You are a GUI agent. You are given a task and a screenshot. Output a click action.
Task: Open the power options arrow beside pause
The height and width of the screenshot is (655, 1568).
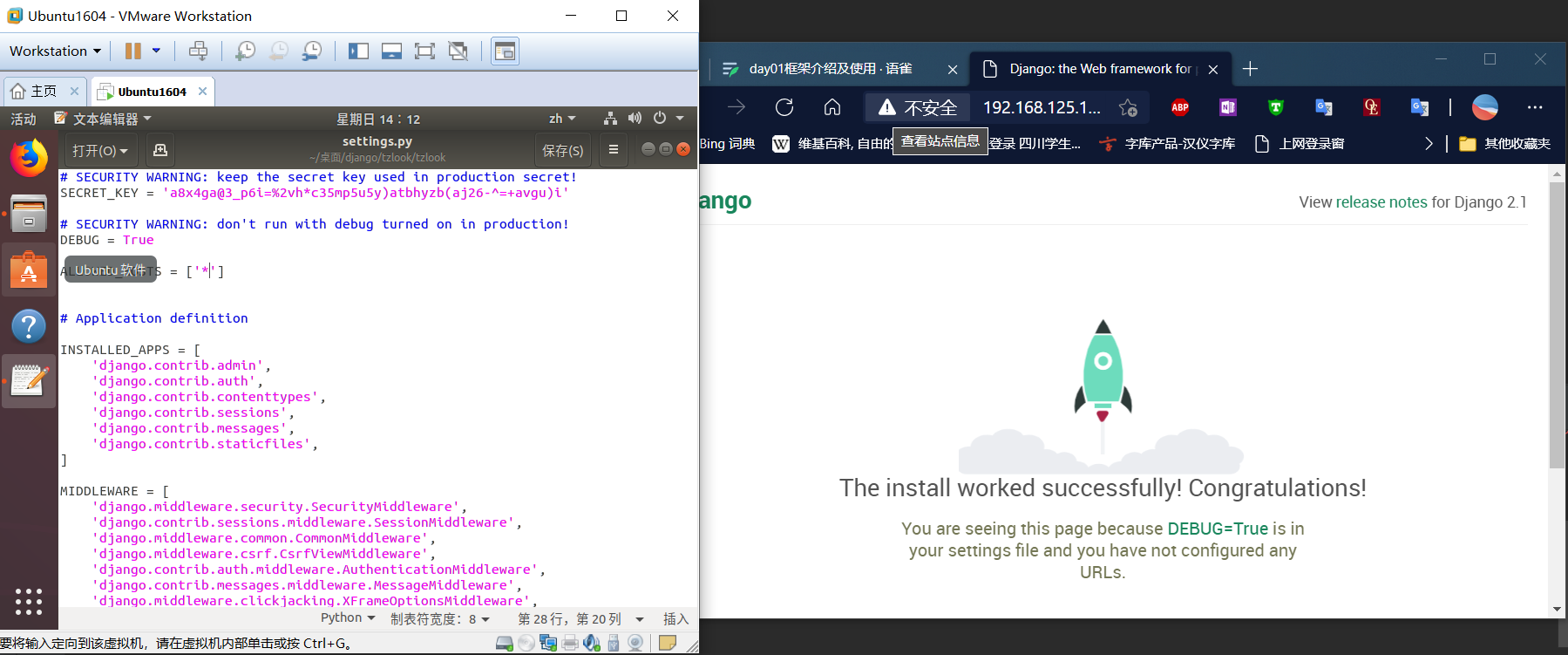(x=157, y=51)
